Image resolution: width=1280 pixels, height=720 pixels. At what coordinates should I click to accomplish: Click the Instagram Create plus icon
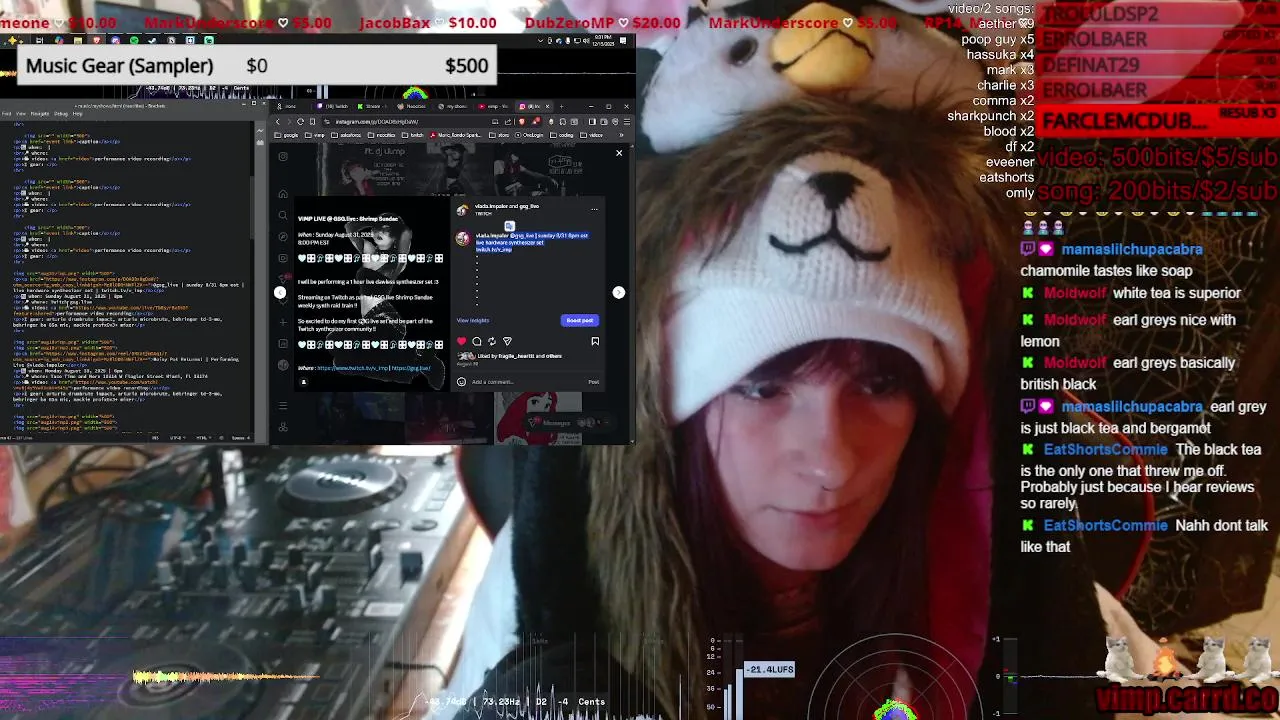point(283,322)
